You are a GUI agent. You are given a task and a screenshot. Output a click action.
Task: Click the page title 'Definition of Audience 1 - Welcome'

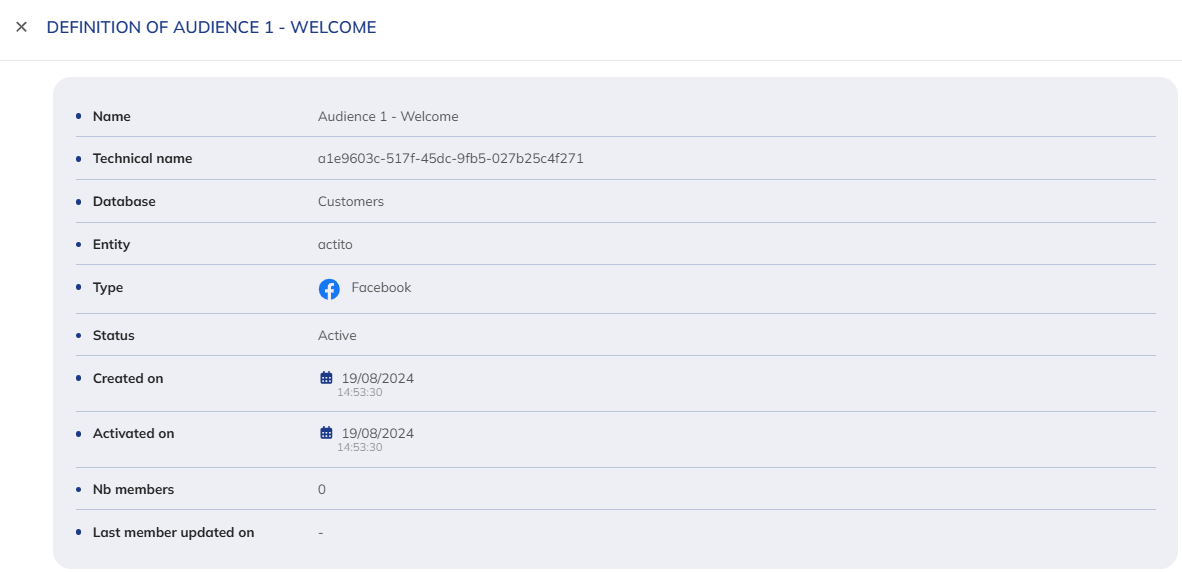pos(211,28)
